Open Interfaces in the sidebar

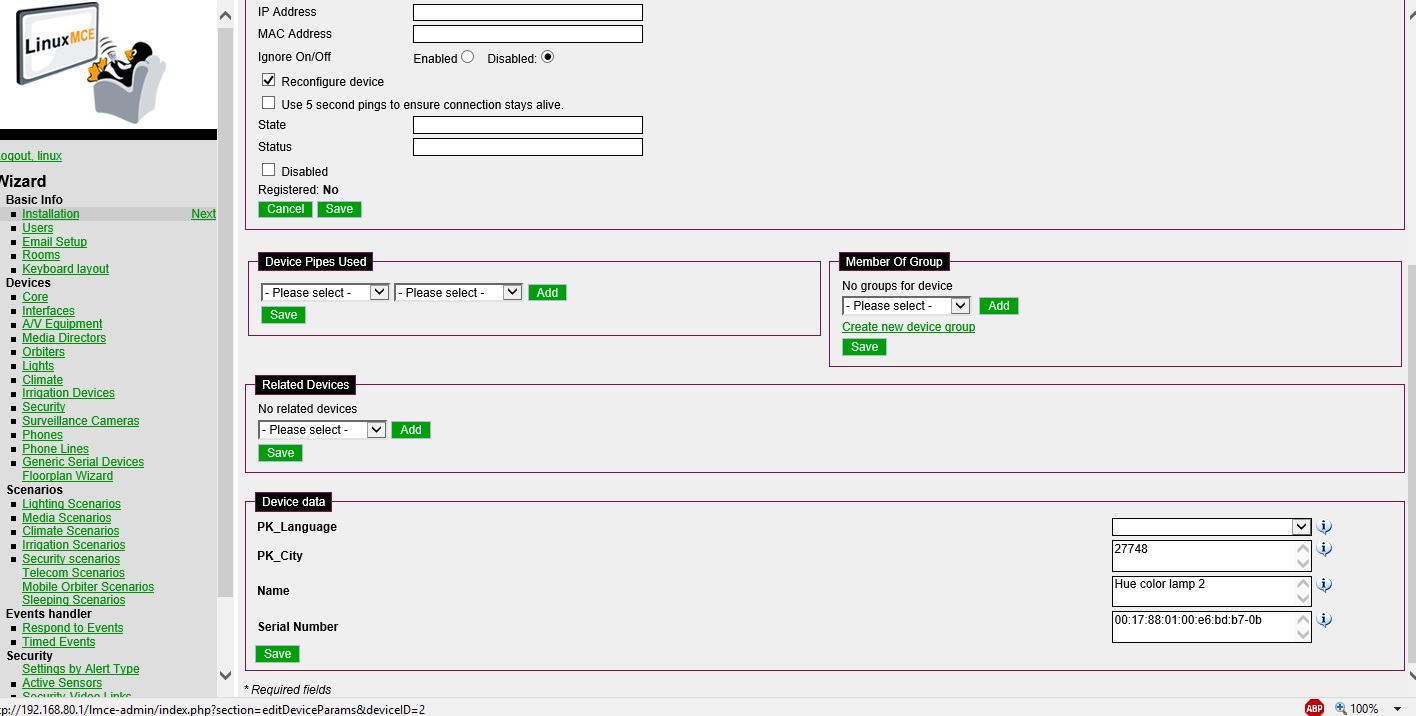pyautogui.click(x=48, y=311)
